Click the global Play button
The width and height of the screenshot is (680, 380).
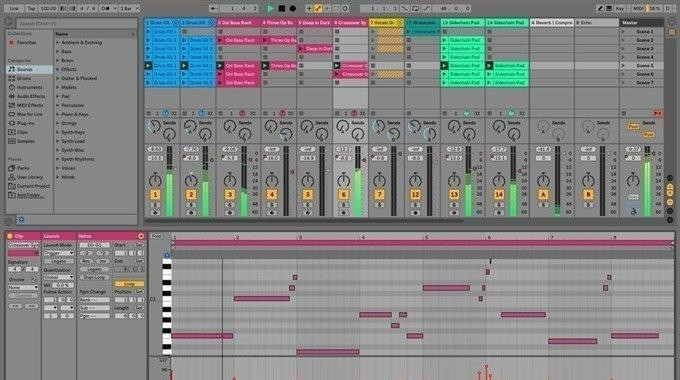click(270, 8)
